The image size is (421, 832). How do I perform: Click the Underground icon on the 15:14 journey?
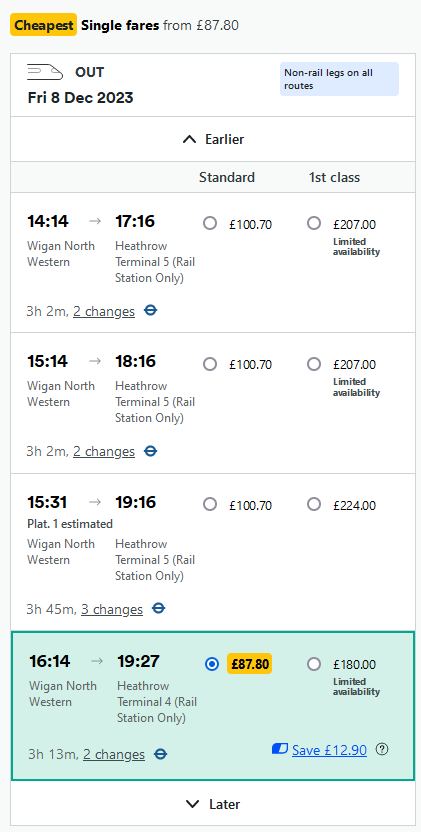point(151,451)
